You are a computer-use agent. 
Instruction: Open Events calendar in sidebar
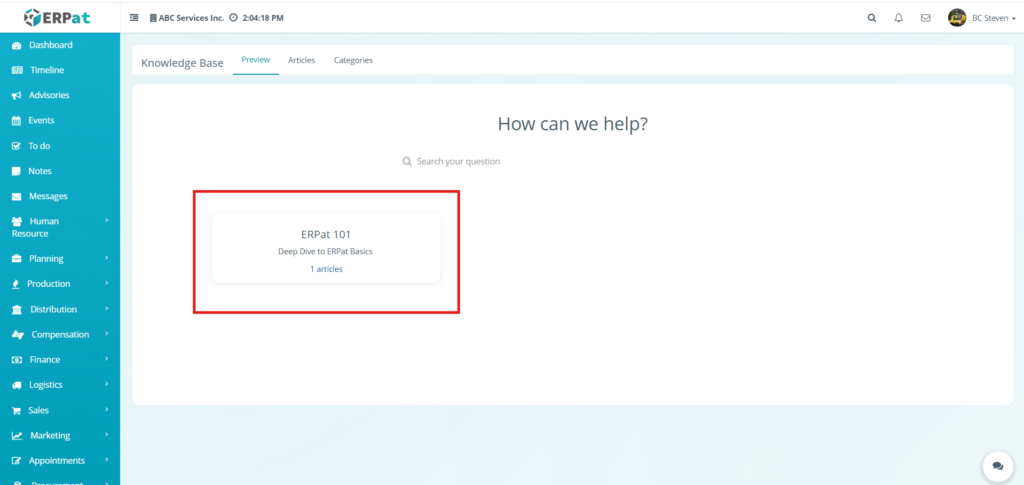41,120
